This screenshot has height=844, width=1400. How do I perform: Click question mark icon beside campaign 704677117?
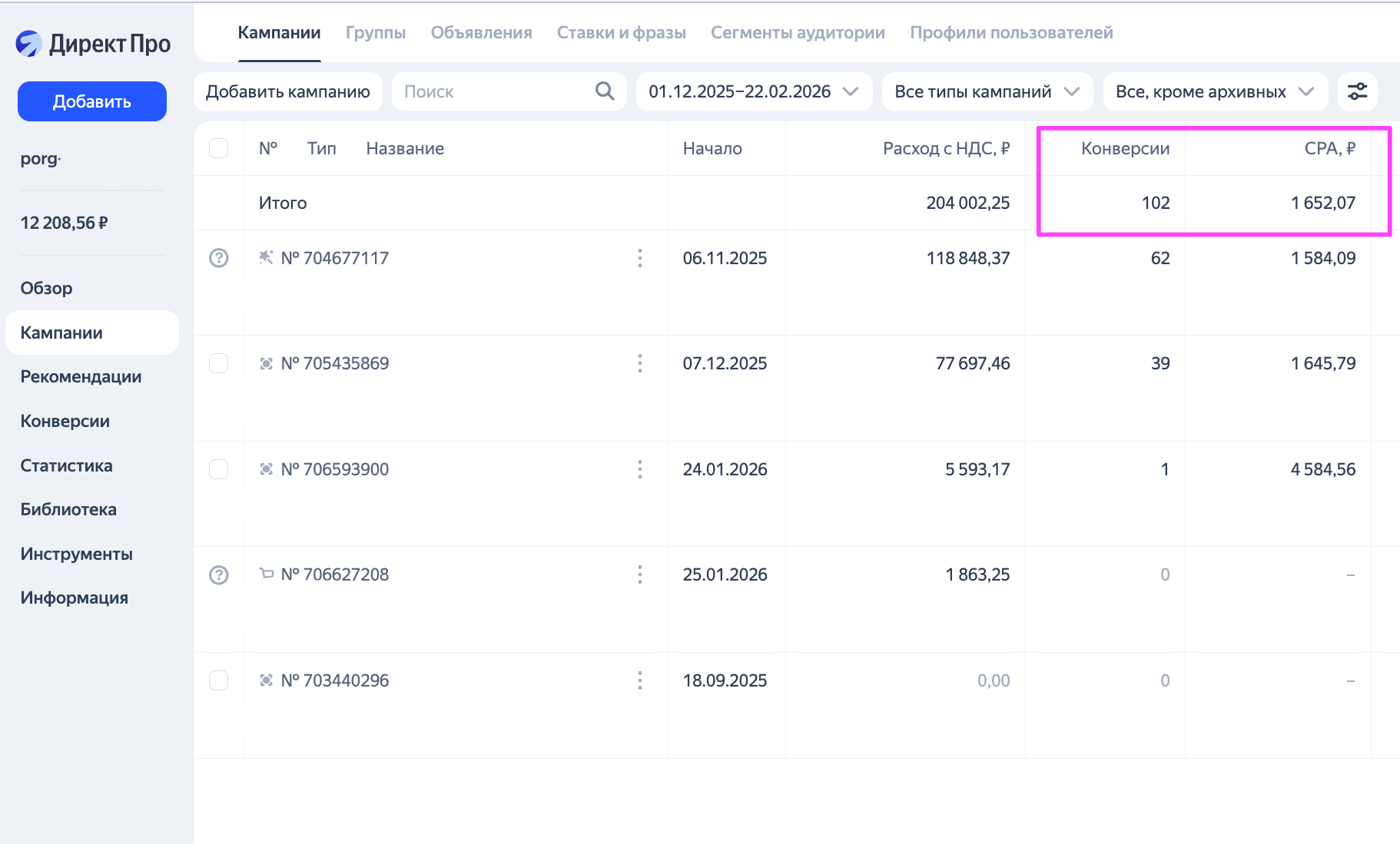[219, 258]
